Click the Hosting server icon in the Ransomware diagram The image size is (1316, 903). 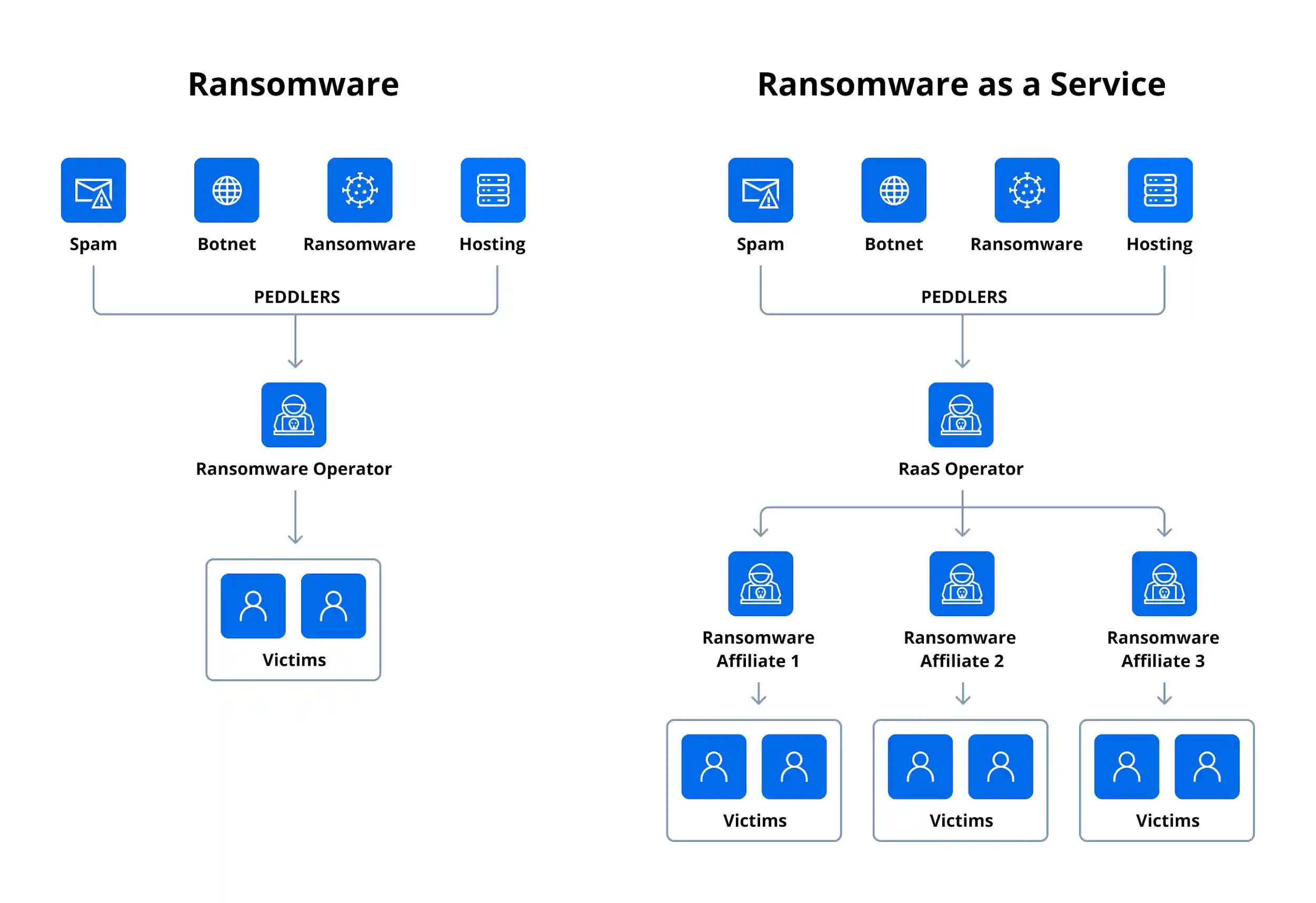(493, 189)
